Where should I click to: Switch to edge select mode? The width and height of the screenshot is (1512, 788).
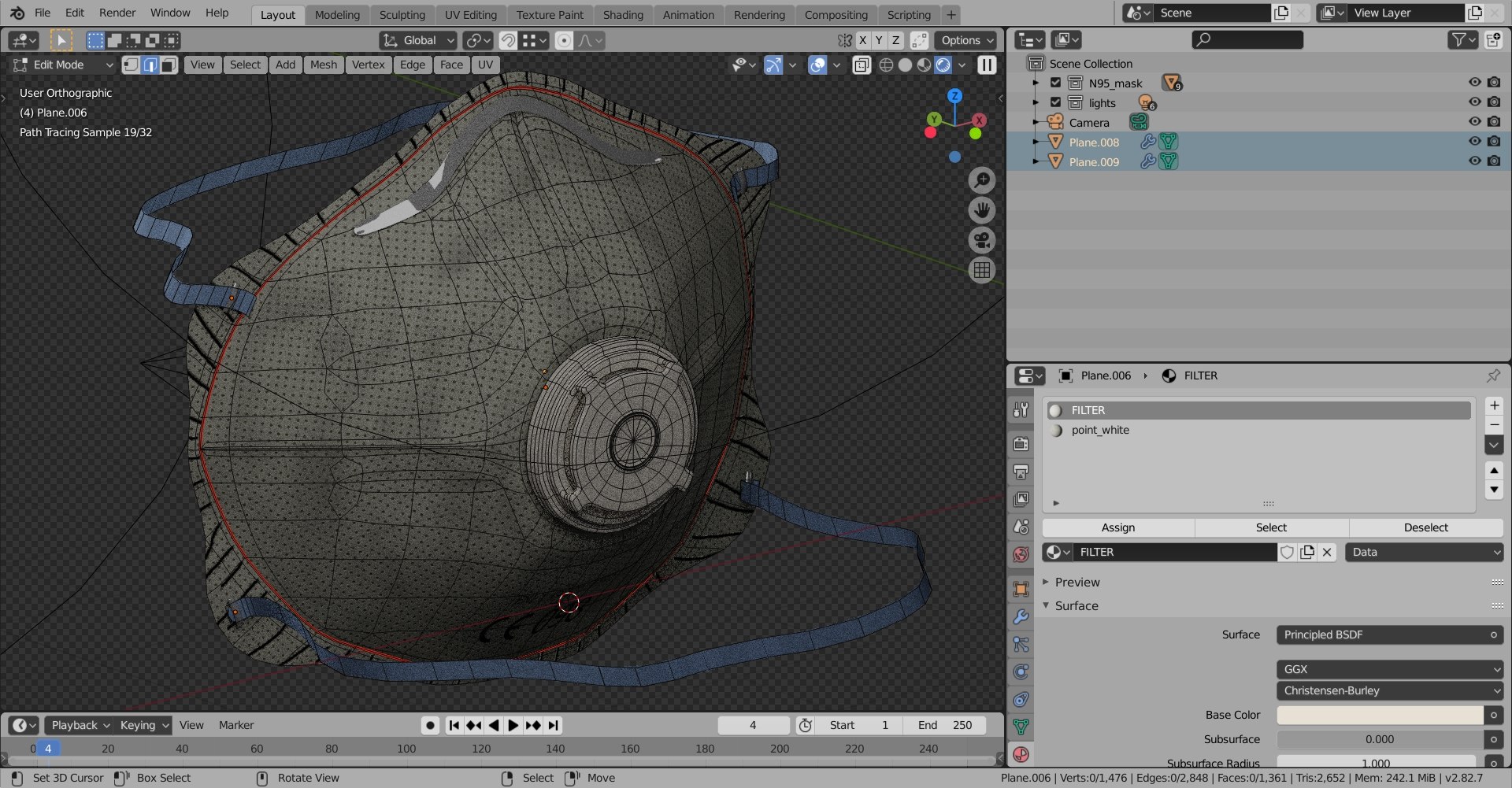pos(150,65)
